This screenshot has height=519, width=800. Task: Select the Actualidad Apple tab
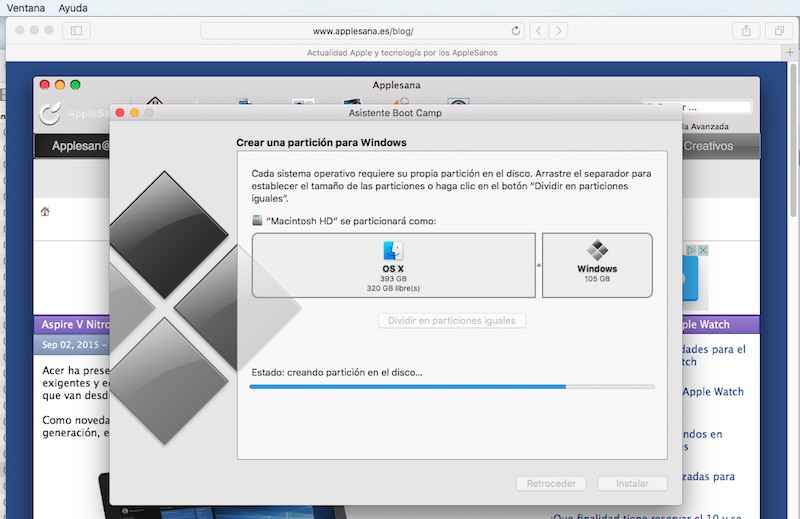click(402, 53)
